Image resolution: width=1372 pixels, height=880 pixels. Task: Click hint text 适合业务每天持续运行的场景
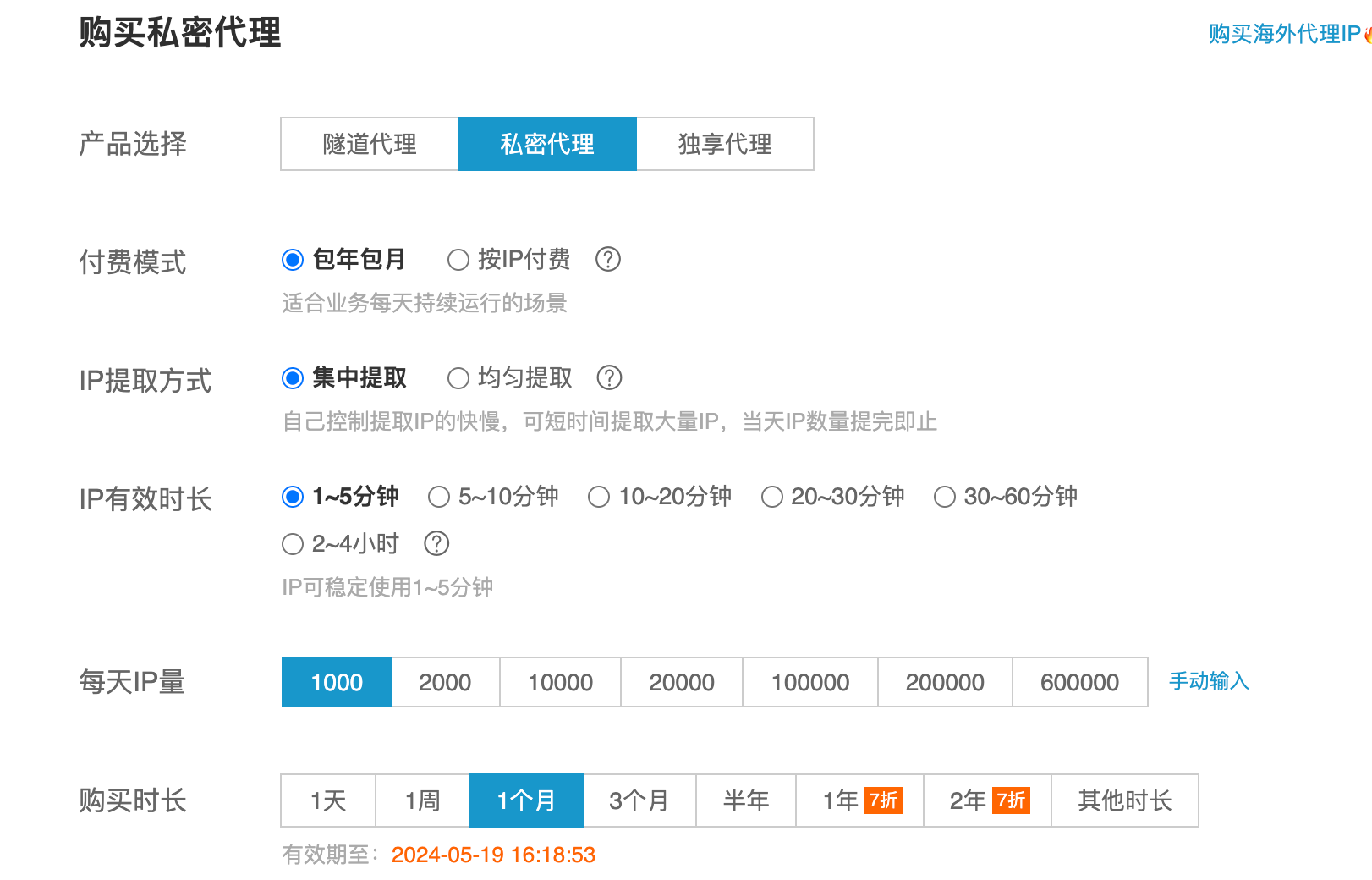click(425, 303)
